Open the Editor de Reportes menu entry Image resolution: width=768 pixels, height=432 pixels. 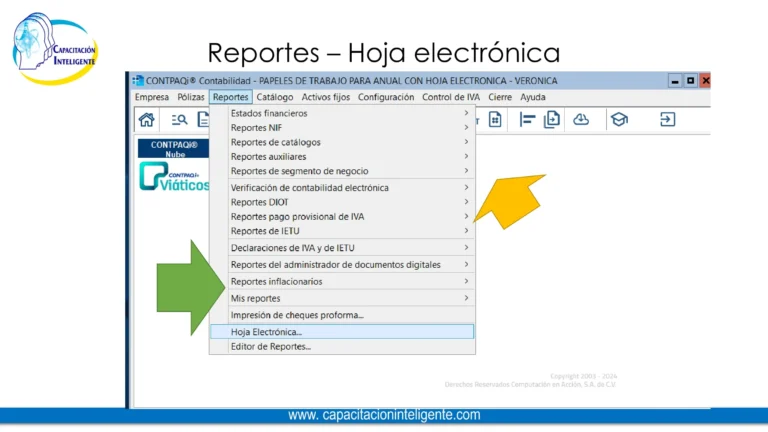pos(340,347)
